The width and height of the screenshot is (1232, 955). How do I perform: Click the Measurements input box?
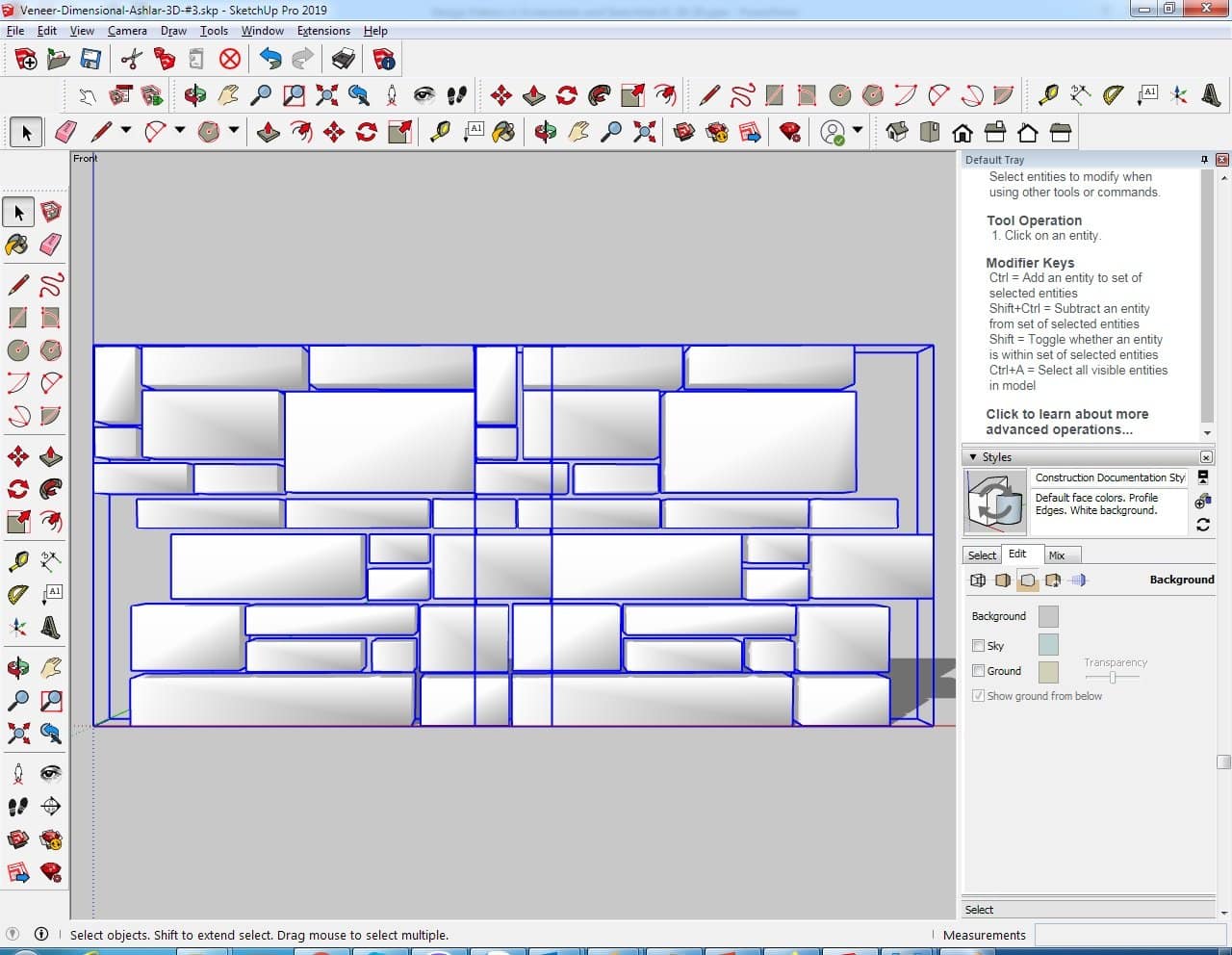pos(1124,935)
